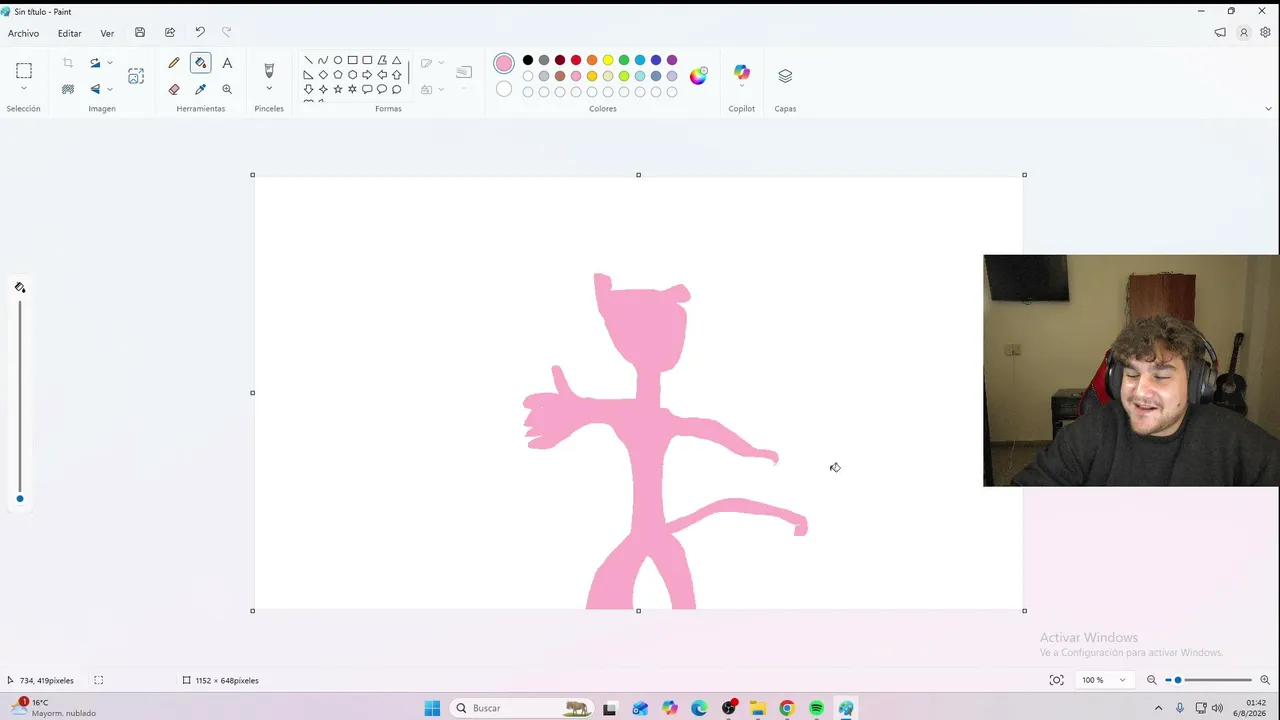Zoom in with the plus magnifier
Screen dimensions: 1280x720
click(x=1265, y=680)
